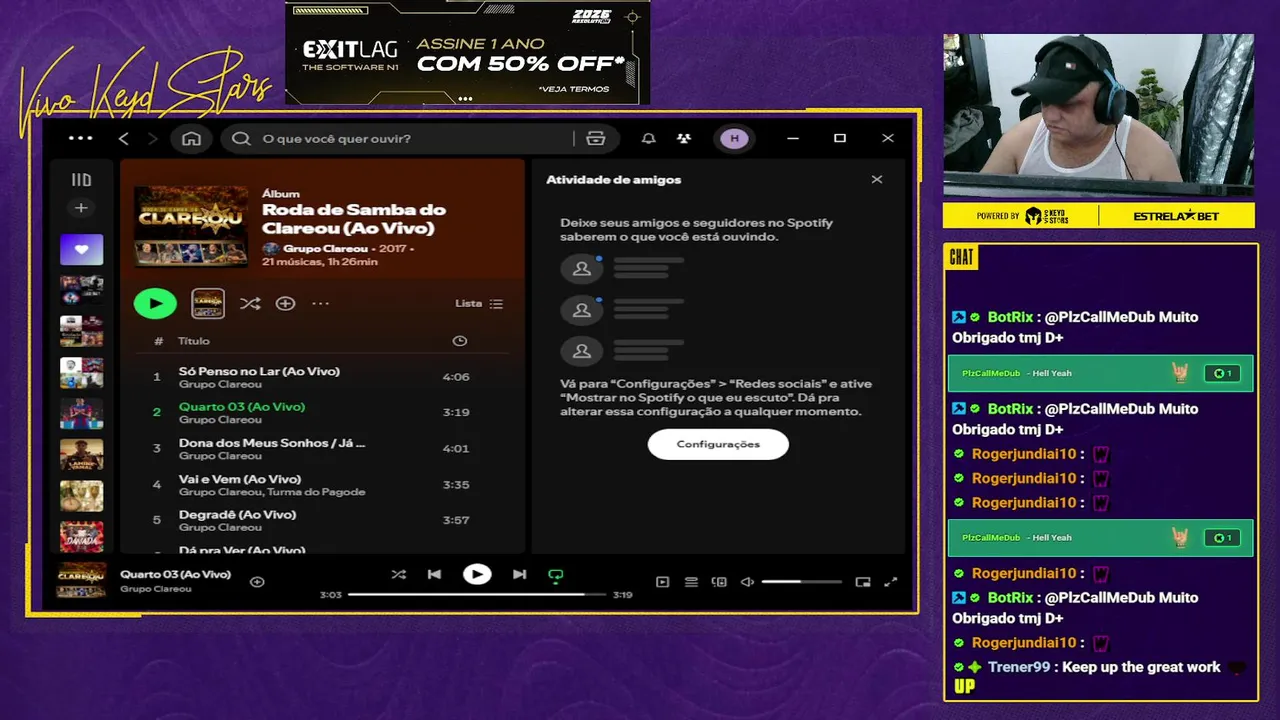Click the 'Configurações' button

tap(718, 444)
